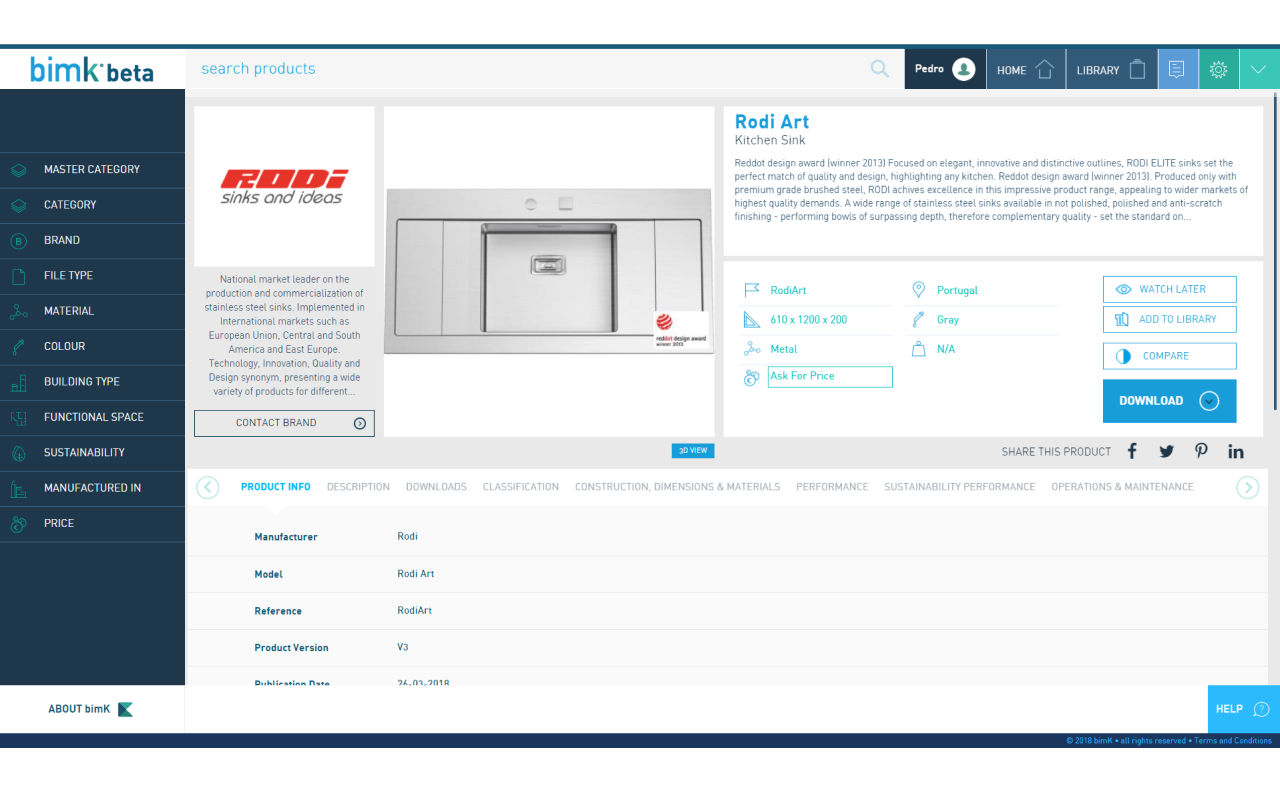Image resolution: width=1280 pixels, height=800 pixels.
Task: Open the Library clipboard icon
Action: click(1137, 69)
